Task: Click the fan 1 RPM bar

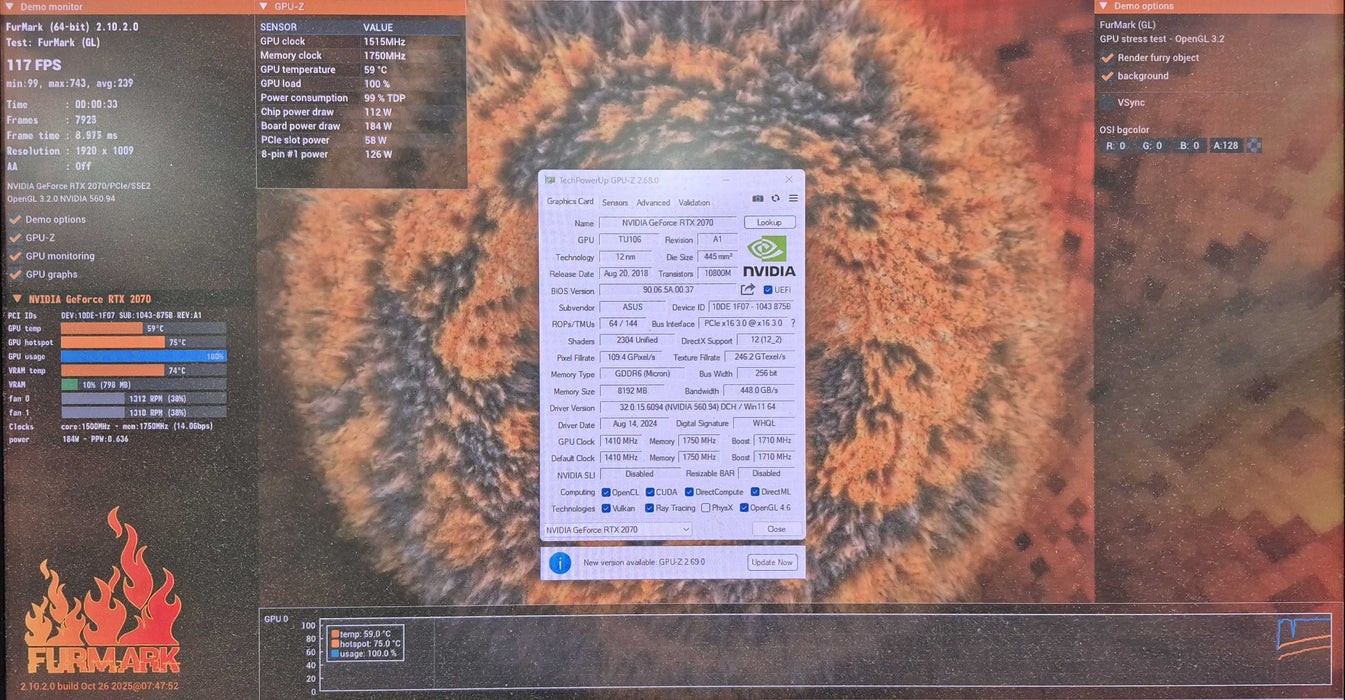Action: tap(144, 412)
